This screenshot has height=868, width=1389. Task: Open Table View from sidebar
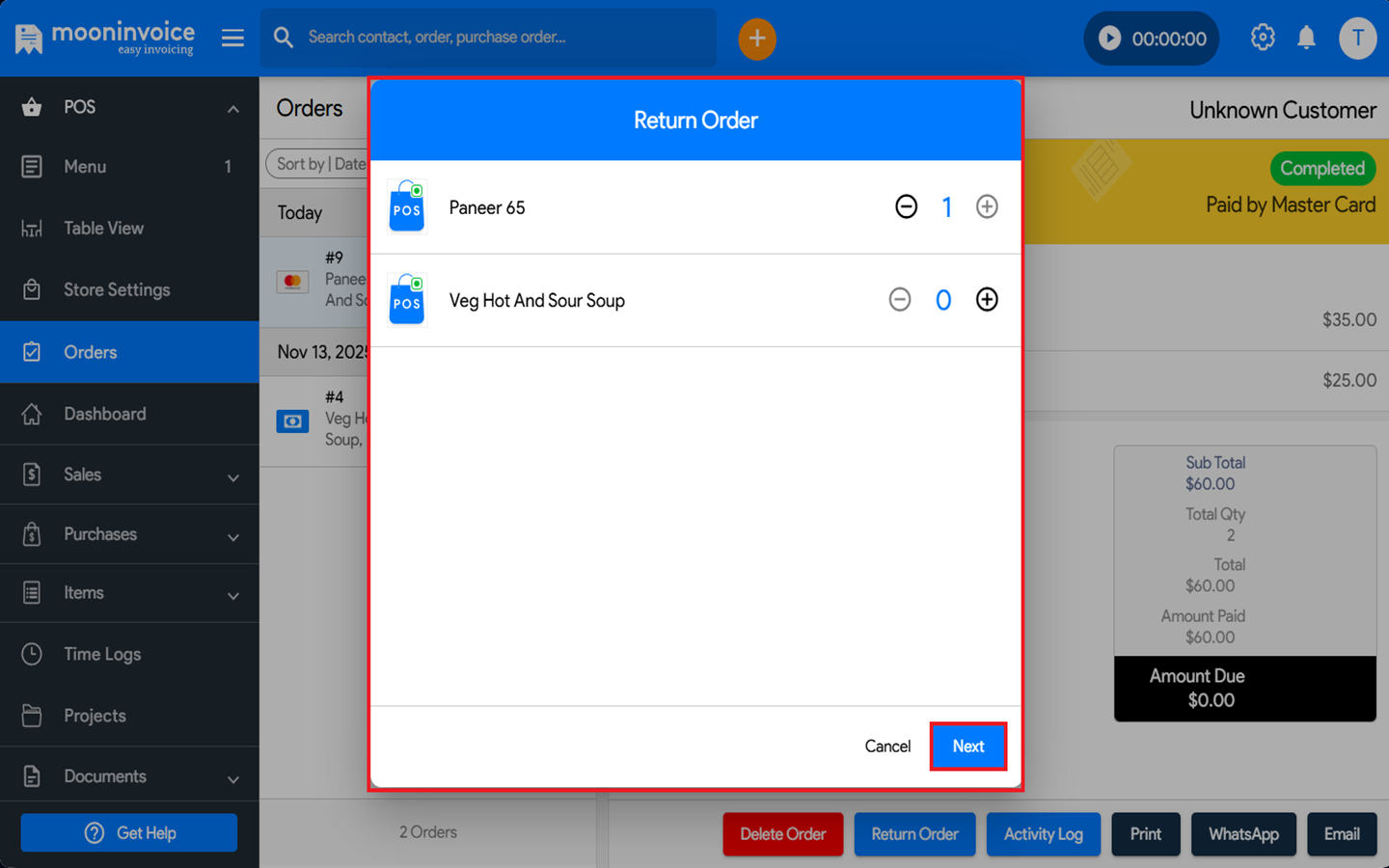click(103, 229)
